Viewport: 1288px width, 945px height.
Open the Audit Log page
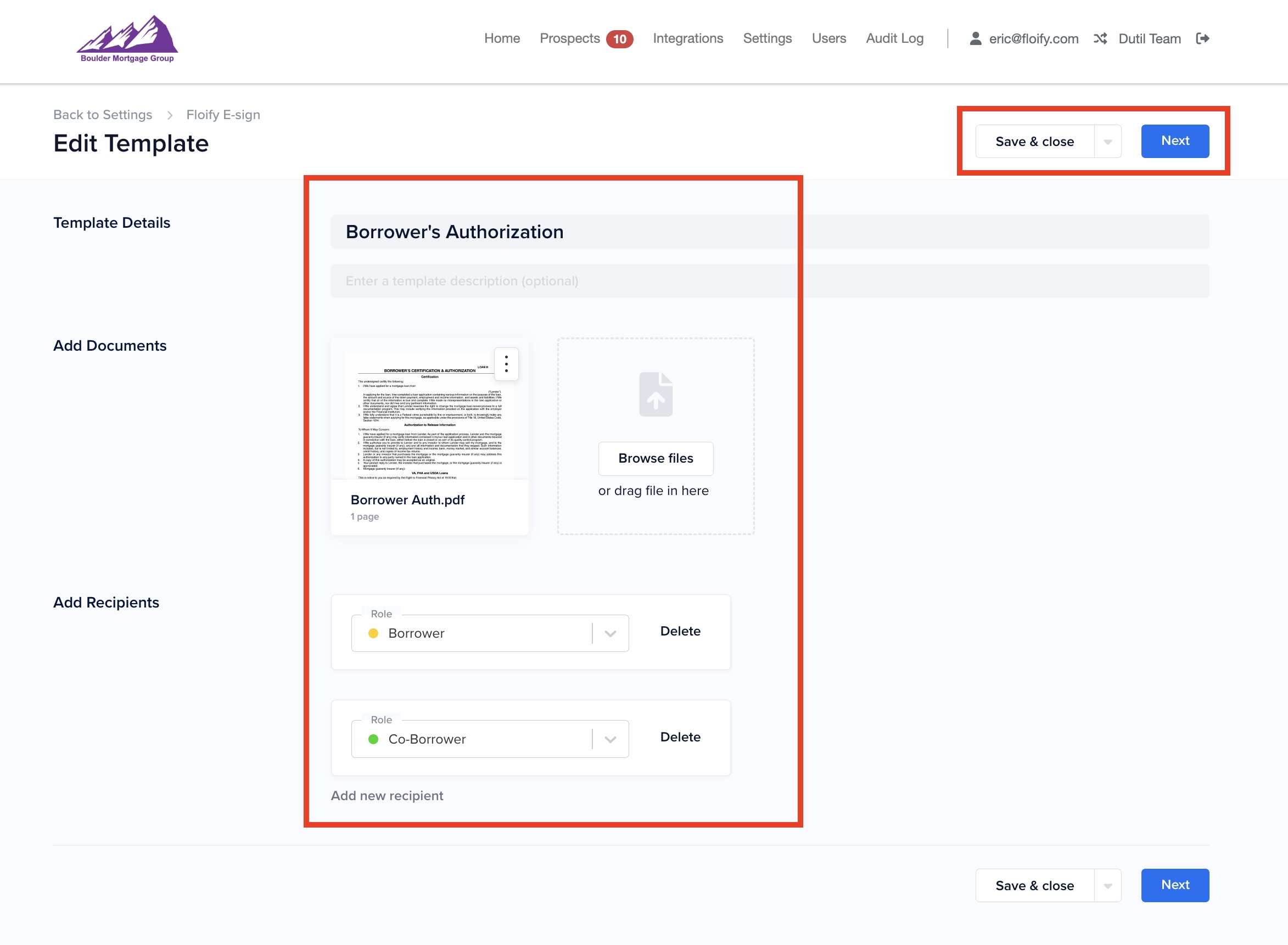(894, 38)
